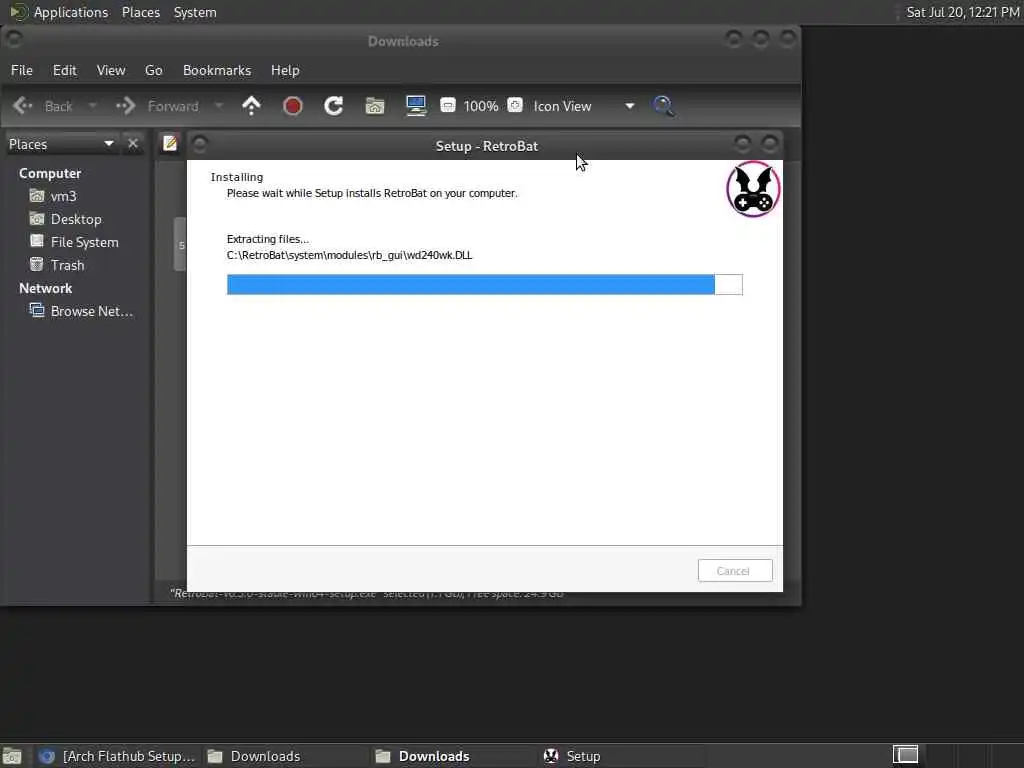
Task: Open the Bookmarks menu
Action: point(217,70)
